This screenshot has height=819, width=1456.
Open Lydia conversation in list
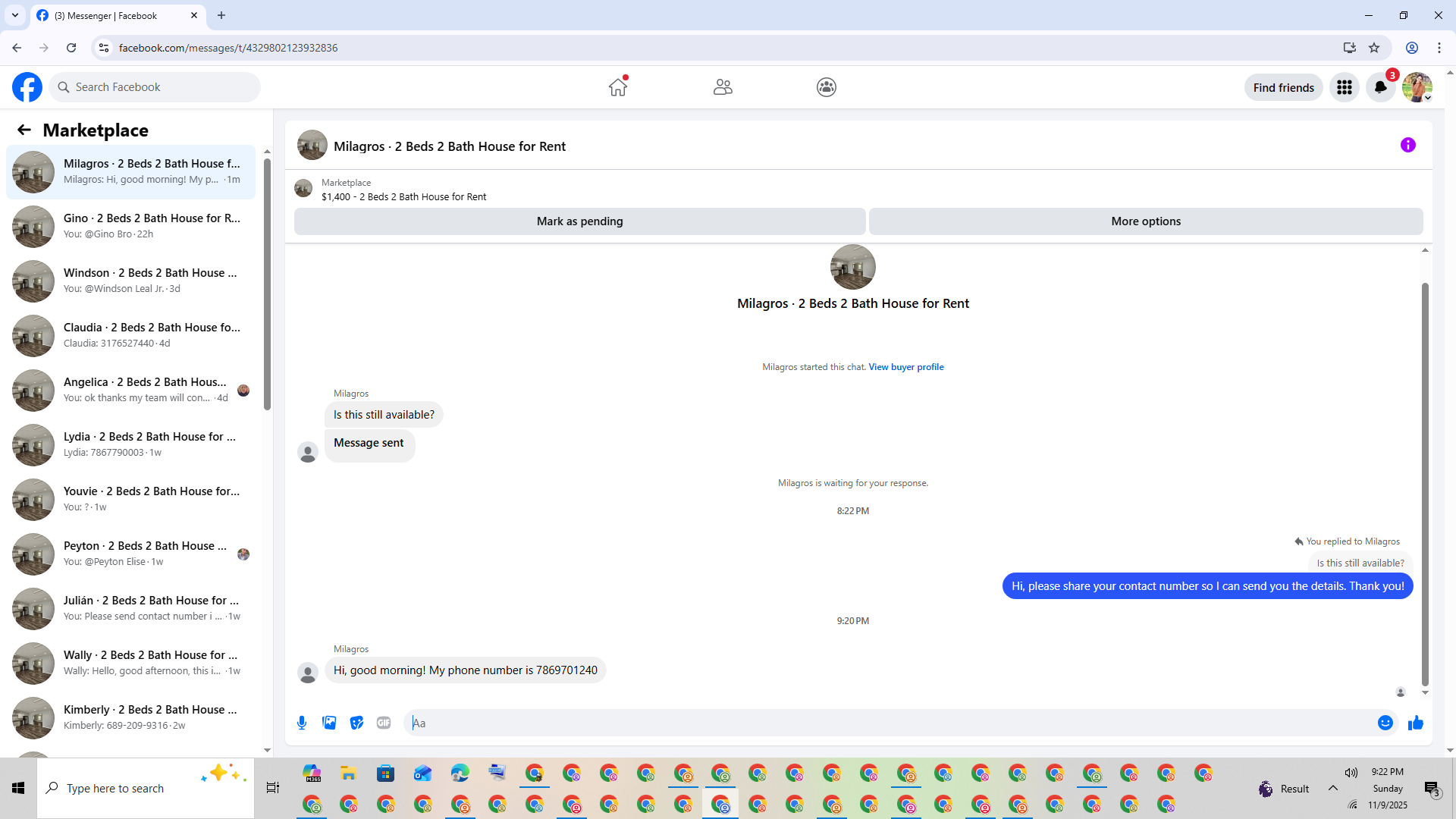coord(130,444)
